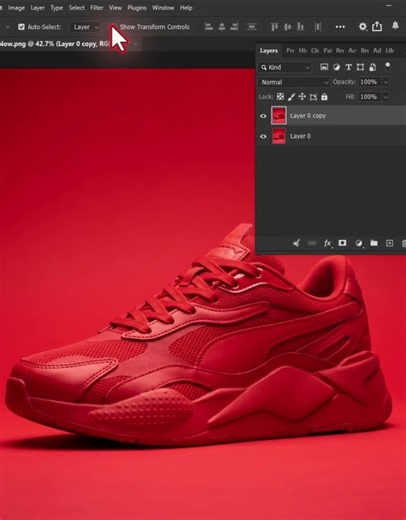
Task: Open the Select menu
Action: [x=76, y=8]
